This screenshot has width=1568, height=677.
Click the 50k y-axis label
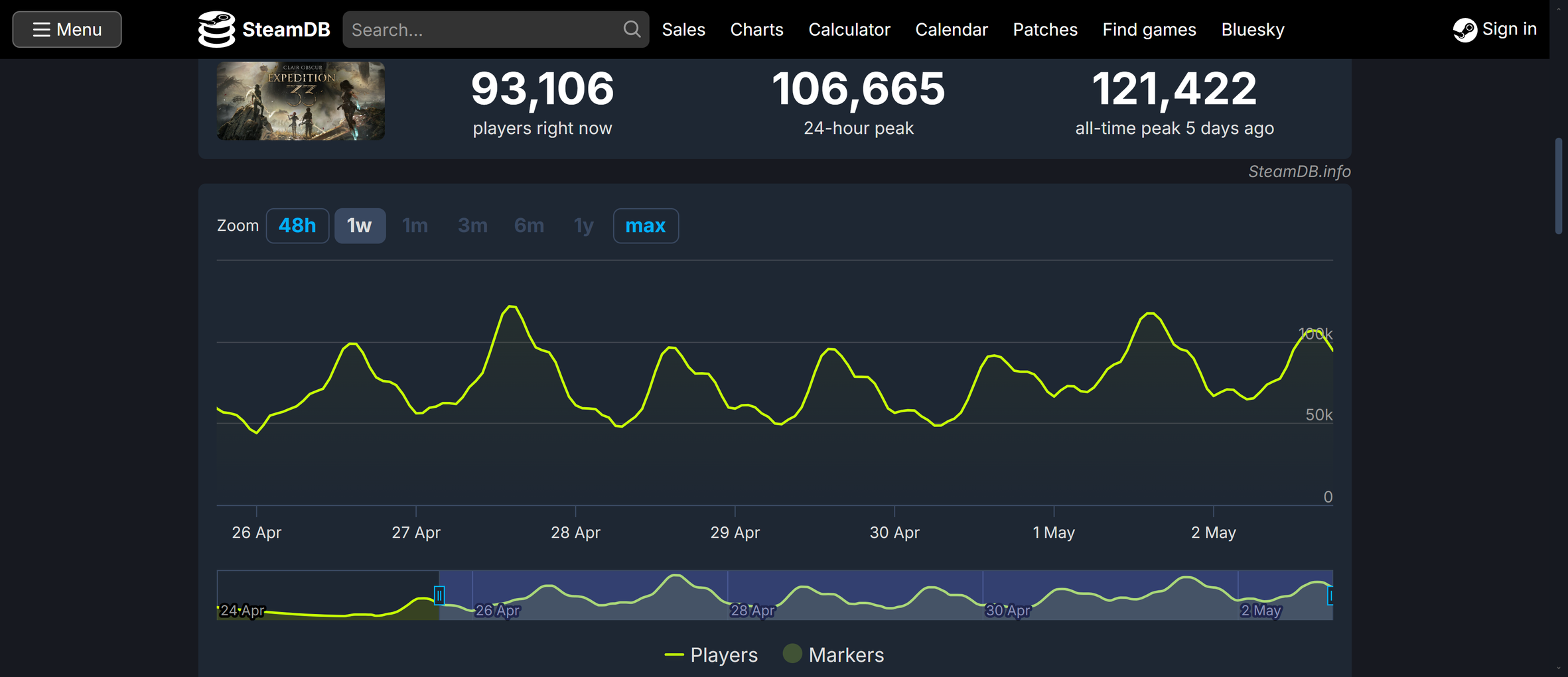tap(1319, 415)
